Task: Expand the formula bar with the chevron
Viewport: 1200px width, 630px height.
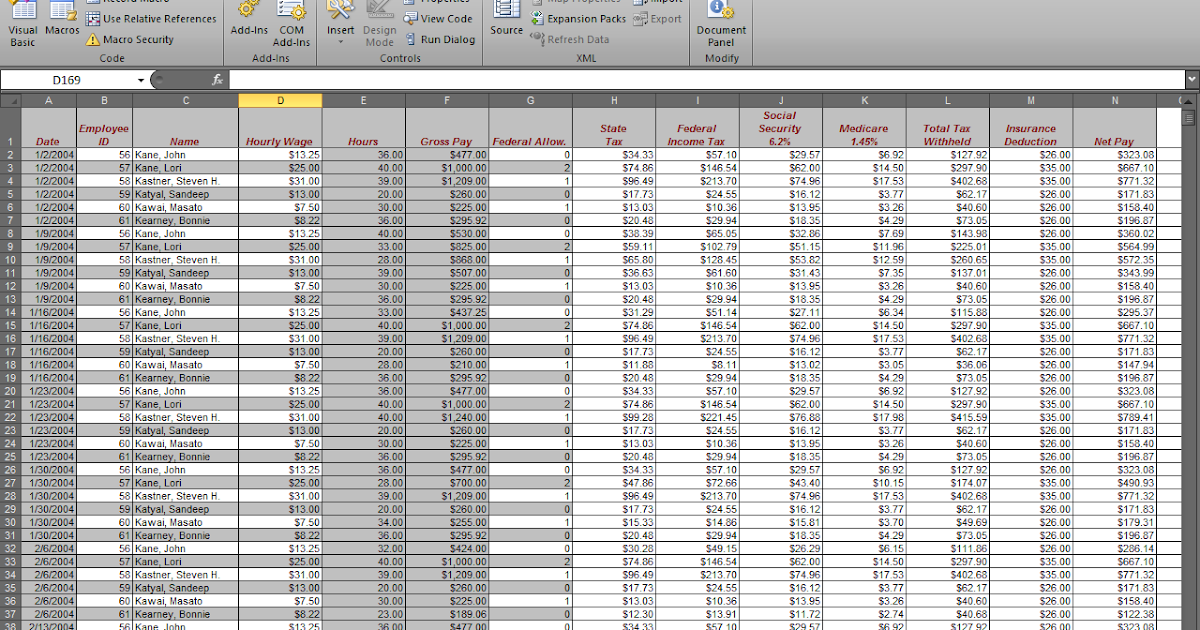Action: click(x=1190, y=78)
